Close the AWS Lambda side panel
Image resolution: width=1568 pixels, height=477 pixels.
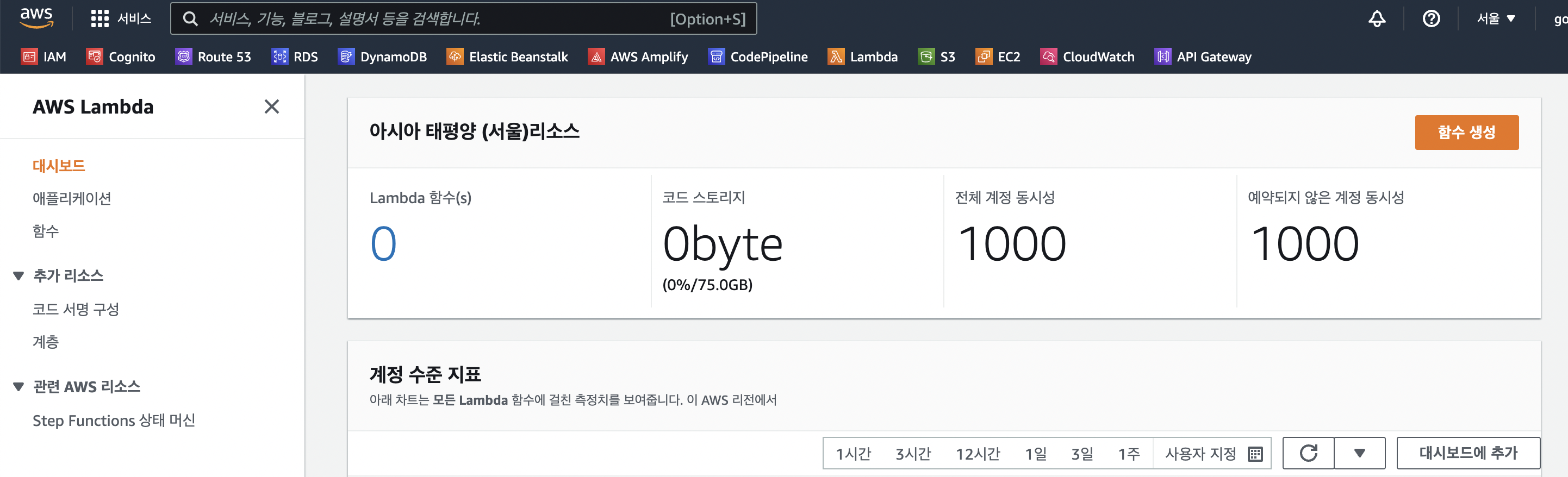tap(271, 106)
